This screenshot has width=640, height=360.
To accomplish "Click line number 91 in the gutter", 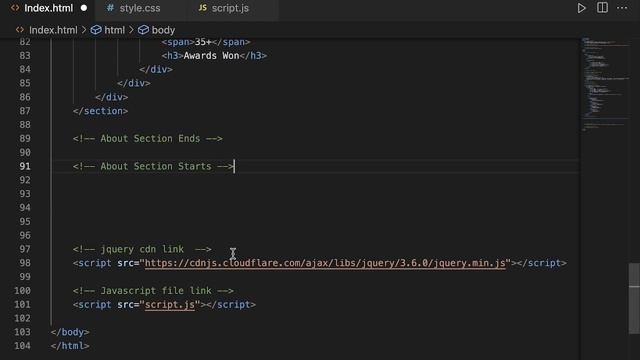I will pyautogui.click(x=25, y=167).
